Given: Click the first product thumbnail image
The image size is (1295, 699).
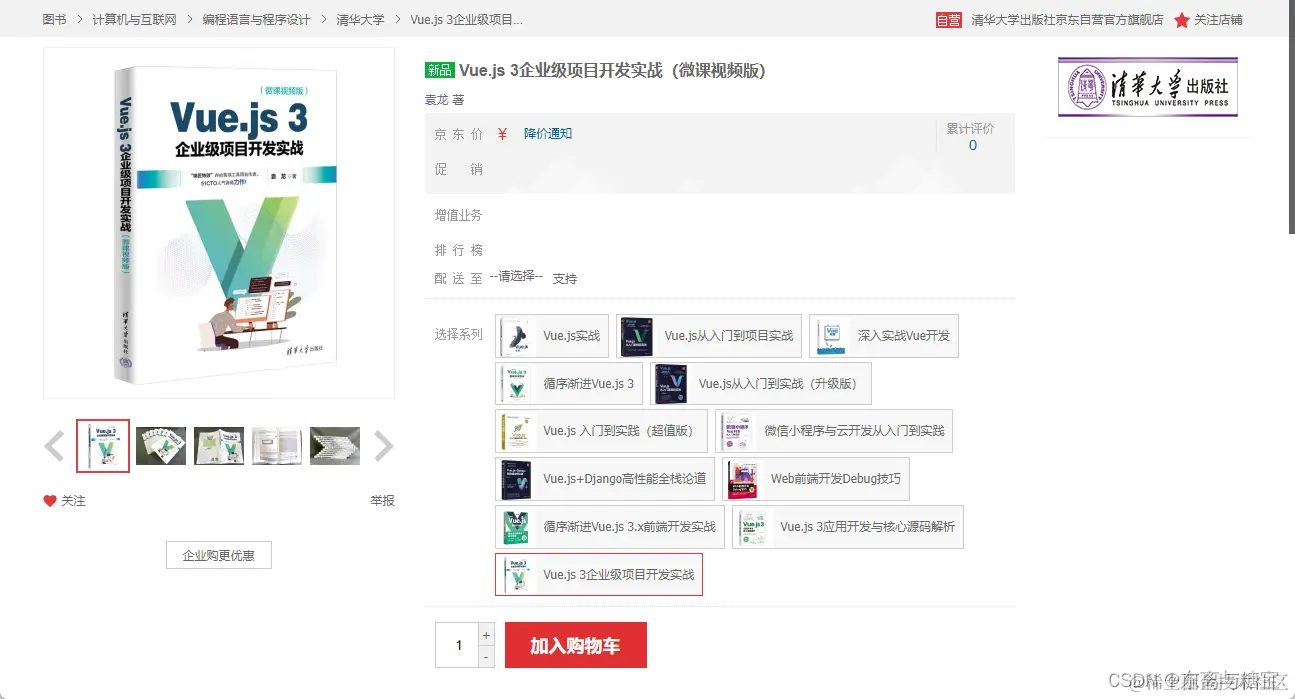Looking at the screenshot, I should pyautogui.click(x=103, y=445).
